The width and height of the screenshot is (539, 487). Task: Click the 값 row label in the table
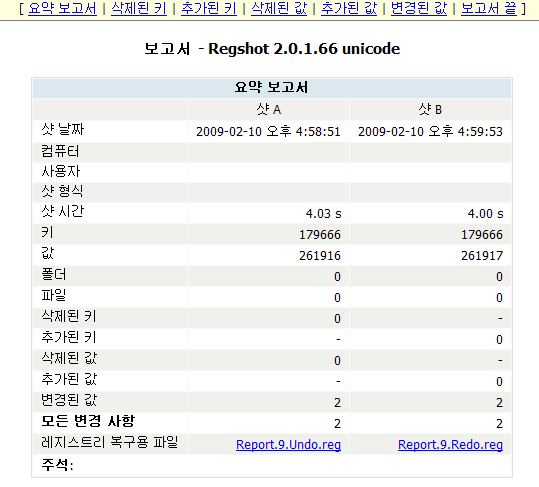tap(48, 253)
